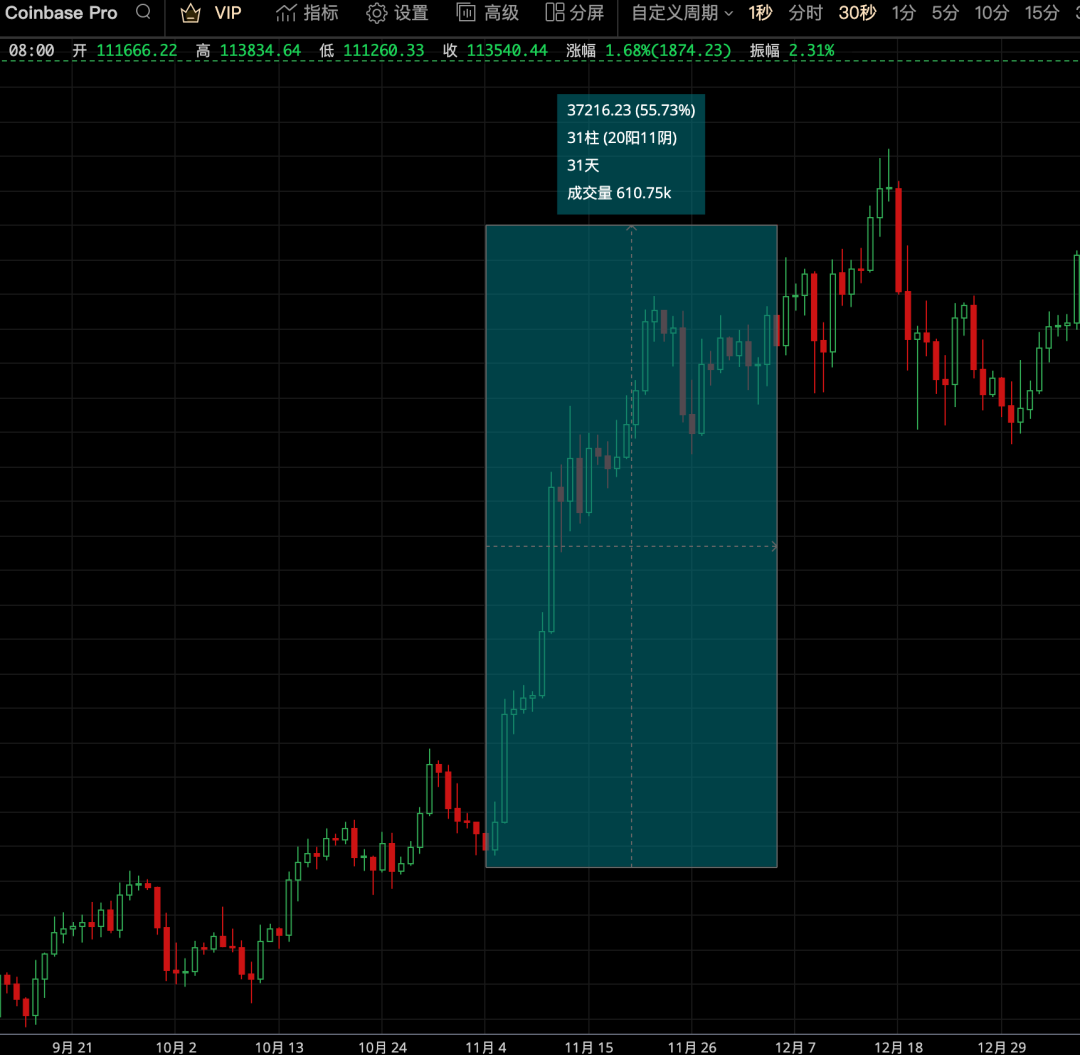Click the up-arrow handle atop the measurement box

tap(632, 227)
